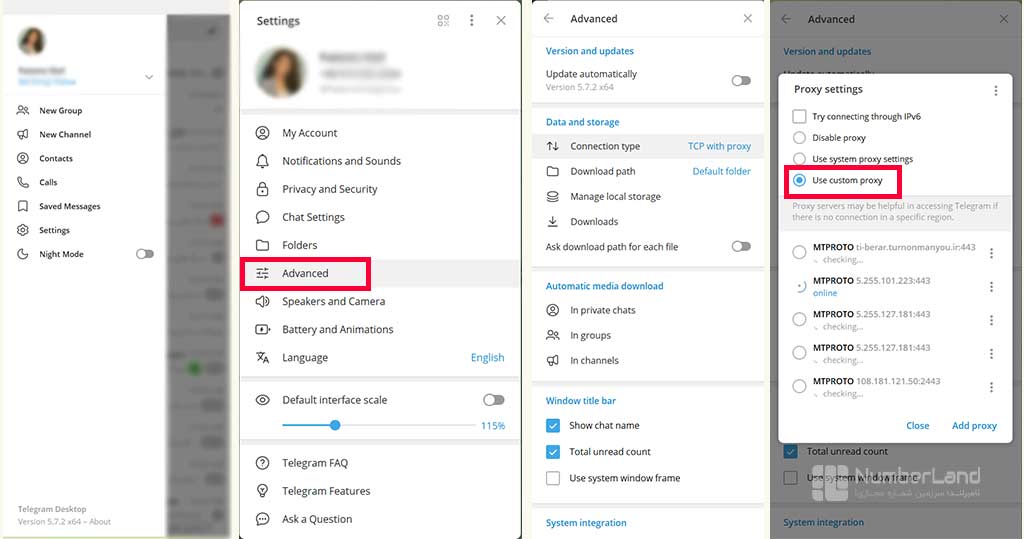The height and width of the screenshot is (539, 1024).
Task: Click the Settings profile photo
Action: [x=281, y=73]
